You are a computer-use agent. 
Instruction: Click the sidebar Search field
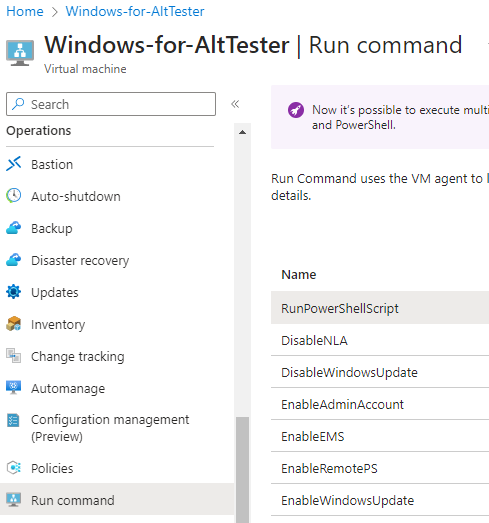(111, 104)
